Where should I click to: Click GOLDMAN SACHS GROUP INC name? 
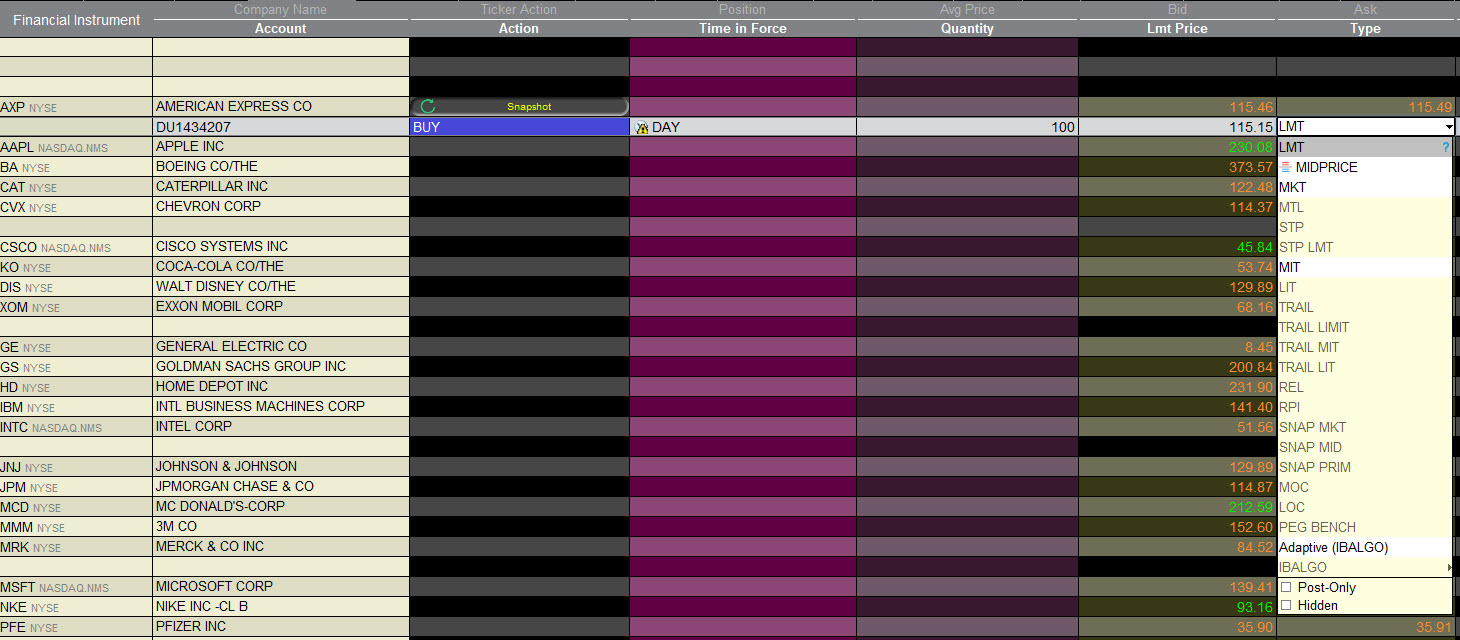[x=251, y=366]
